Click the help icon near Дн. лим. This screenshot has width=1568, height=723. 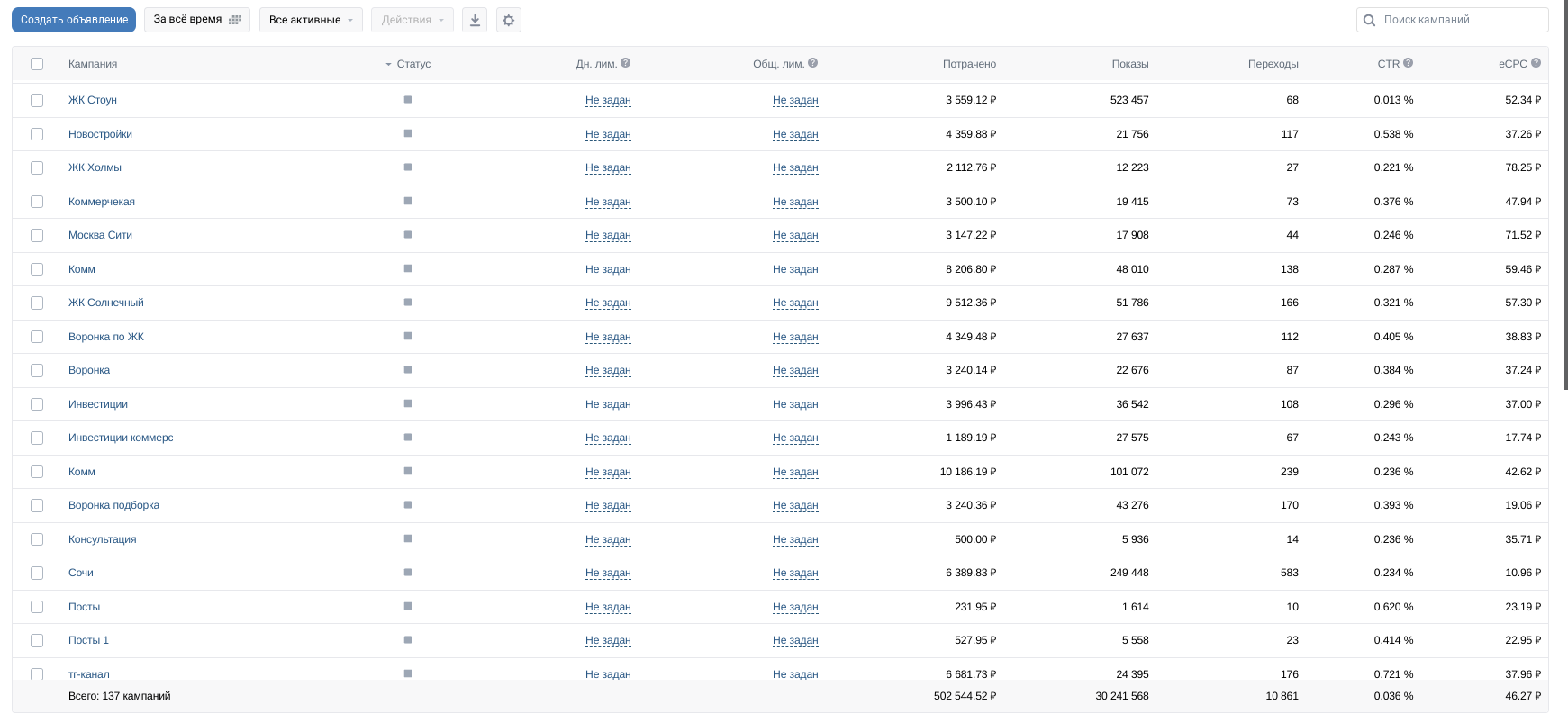[626, 63]
